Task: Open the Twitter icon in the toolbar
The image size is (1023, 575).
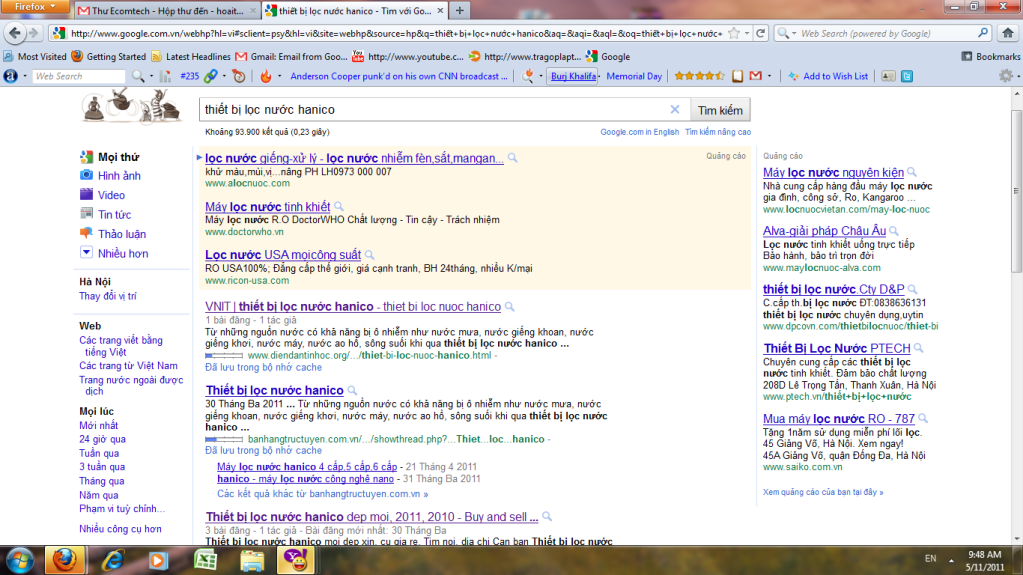Action: click(x=907, y=76)
